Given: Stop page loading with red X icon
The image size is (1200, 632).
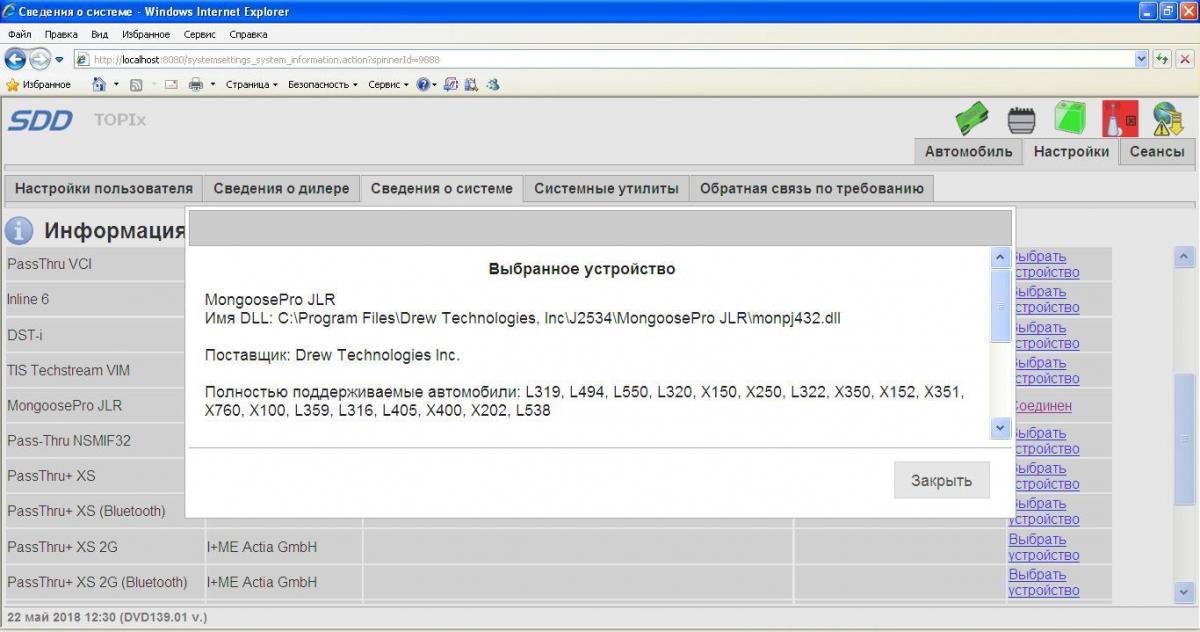Looking at the screenshot, I should point(1186,59).
